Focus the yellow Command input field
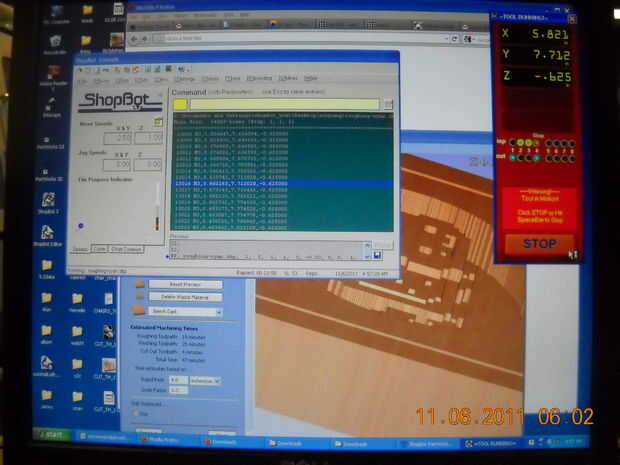This screenshot has height=465, width=620. [284, 104]
